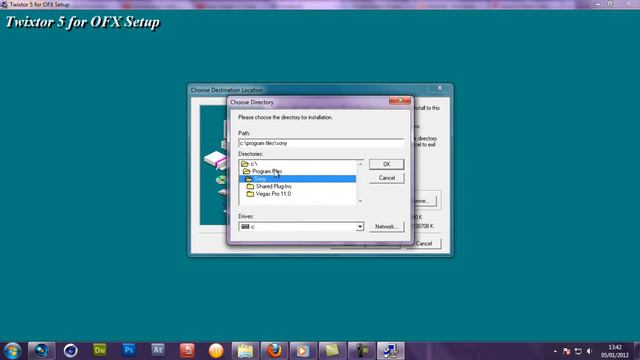This screenshot has width=640, height=360.
Task: Close the Choose Directory dialog
Action: (x=400, y=100)
